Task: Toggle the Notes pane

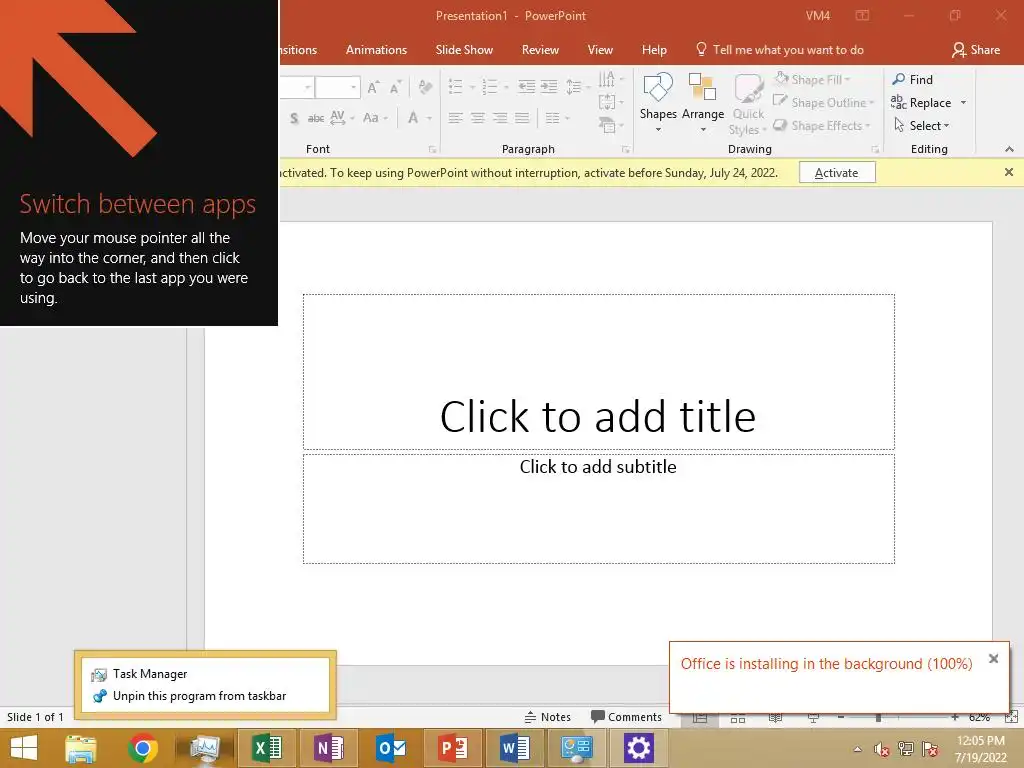Action: click(x=548, y=717)
